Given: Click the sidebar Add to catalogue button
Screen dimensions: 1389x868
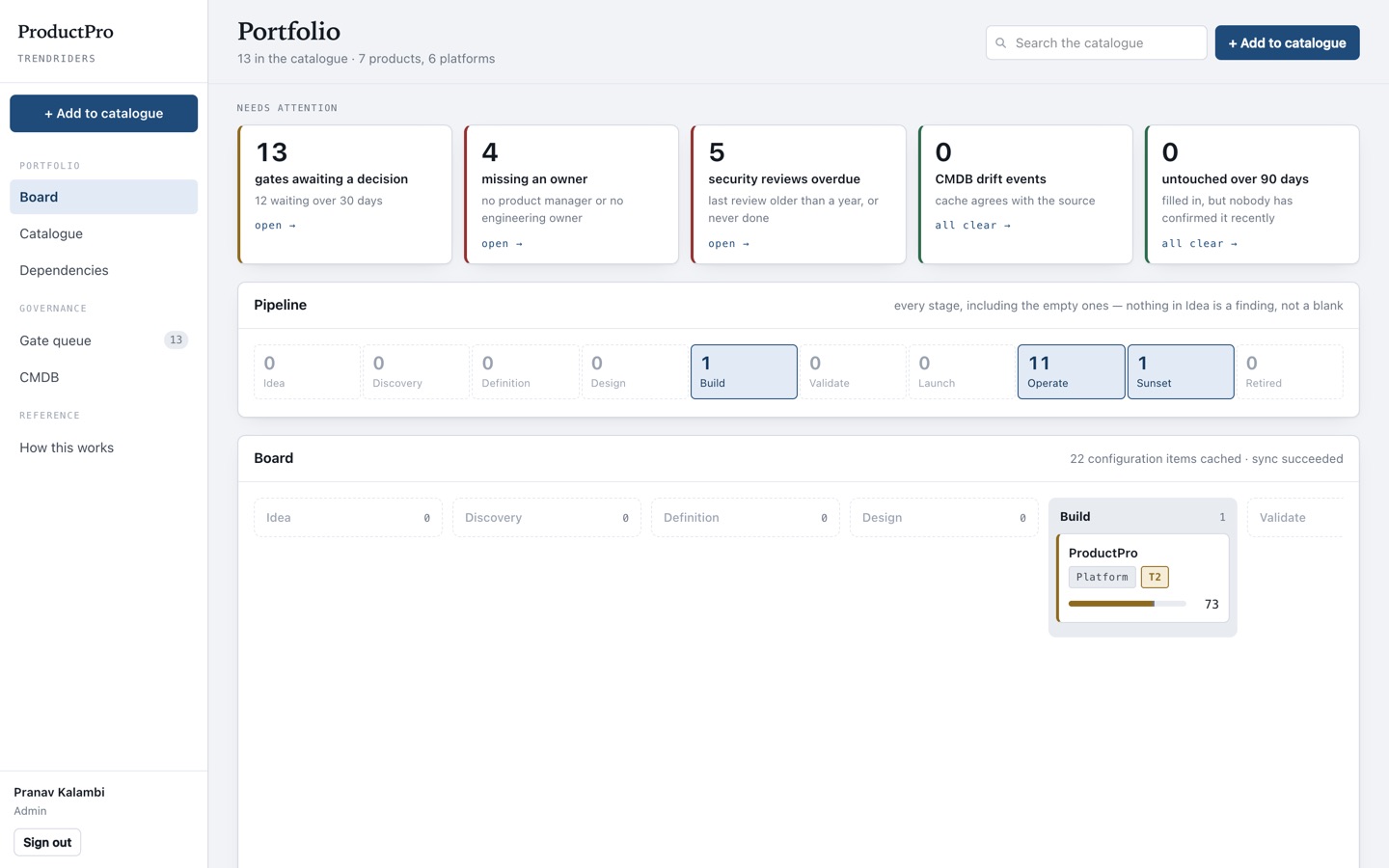Looking at the screenshot, I should 103,113.
